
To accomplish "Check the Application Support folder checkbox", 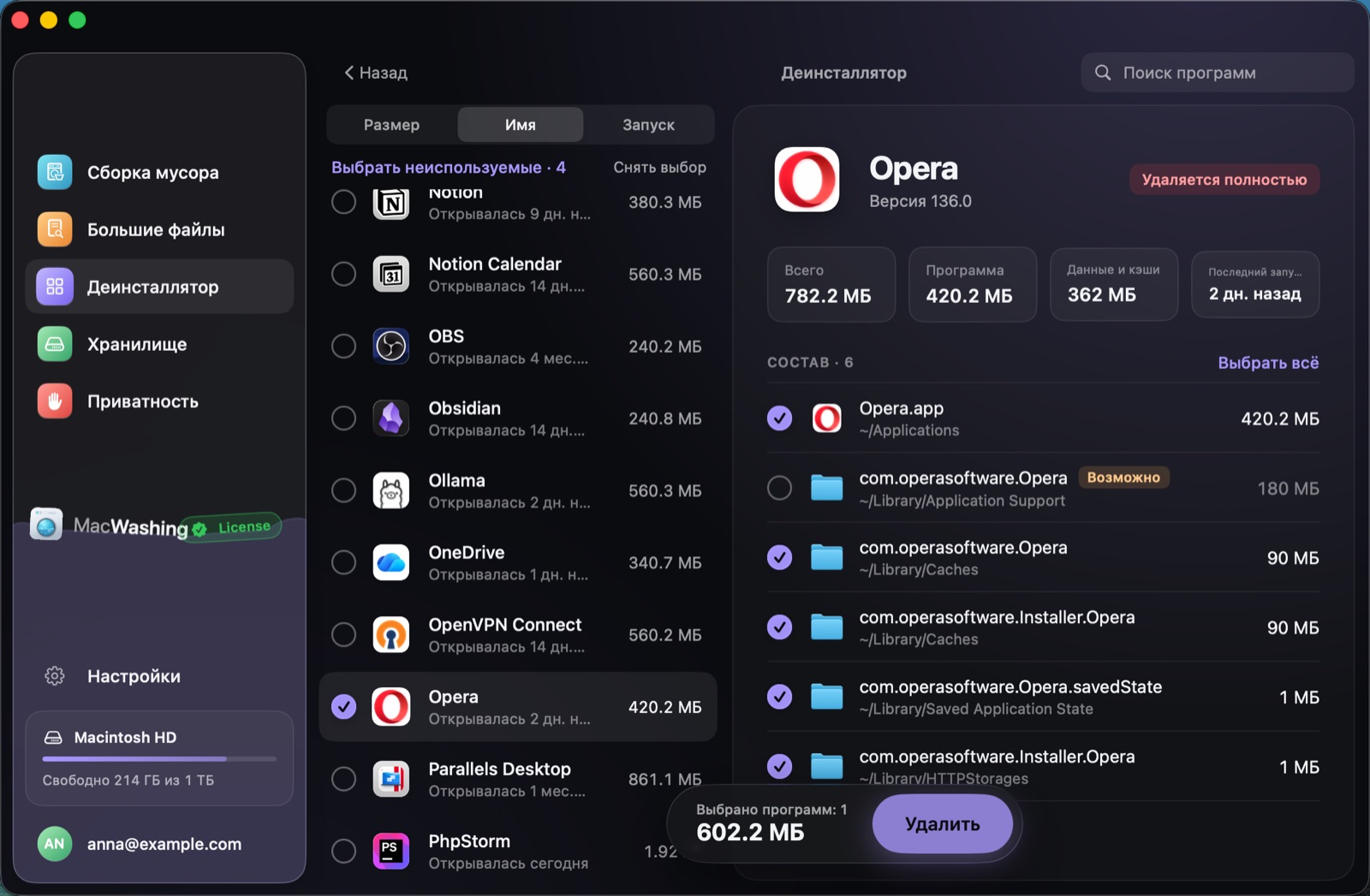I will (x=779, y=488).
